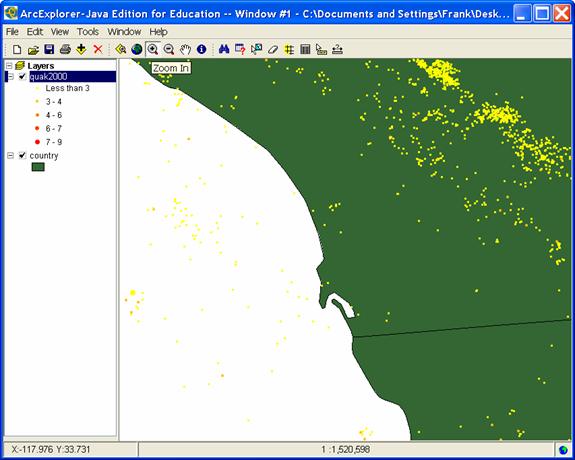Image resolution: width=575 pixels, height=460 pixels.
Task: Open the Find binoculars tool
Action: pyautogui.click(x=224, y=49)
